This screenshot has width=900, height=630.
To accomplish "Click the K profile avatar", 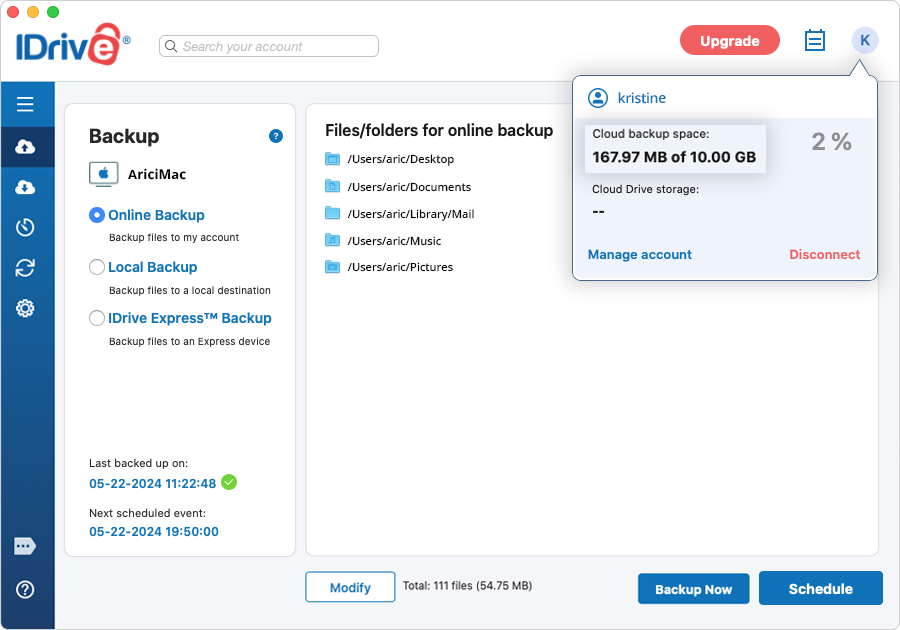I will tap(864, 41).
